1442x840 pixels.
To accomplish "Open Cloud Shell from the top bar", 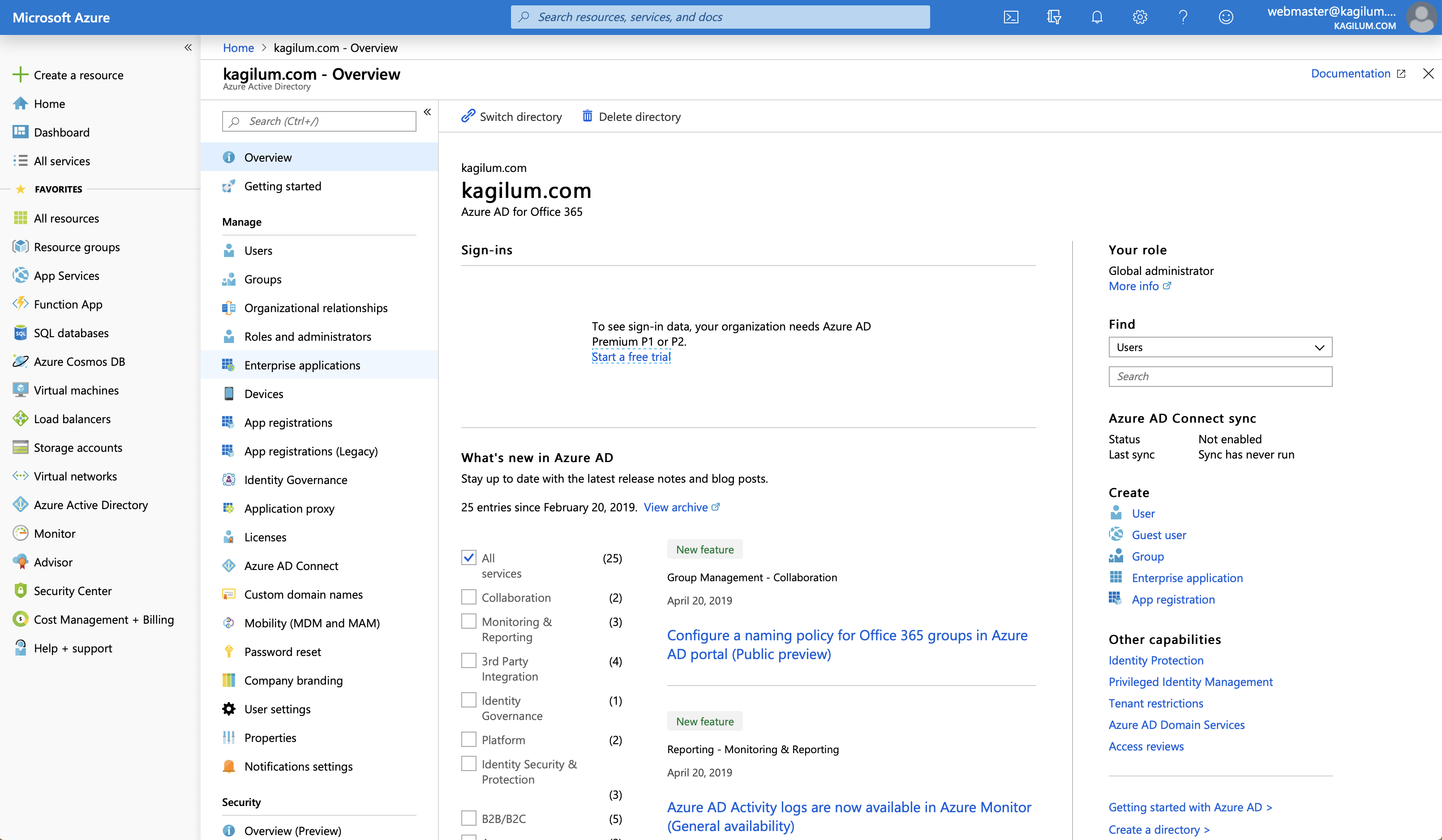I will [1011, 17].
